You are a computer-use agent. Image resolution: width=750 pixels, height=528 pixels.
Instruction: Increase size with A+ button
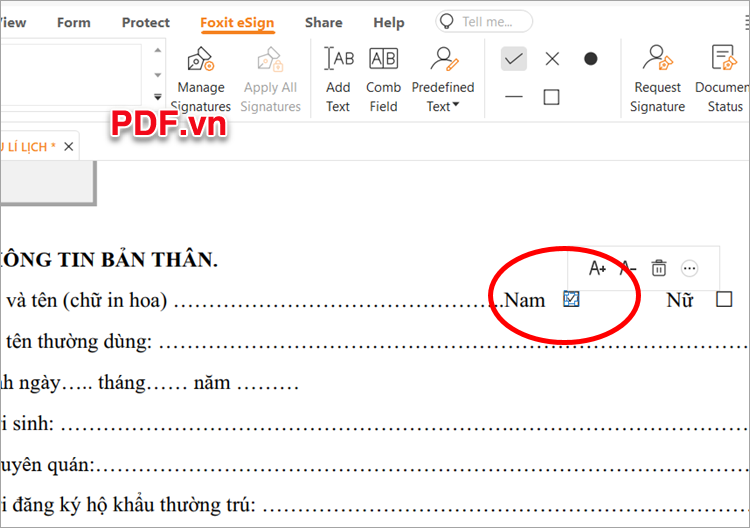pyautogui.click(x=597, y=268)
